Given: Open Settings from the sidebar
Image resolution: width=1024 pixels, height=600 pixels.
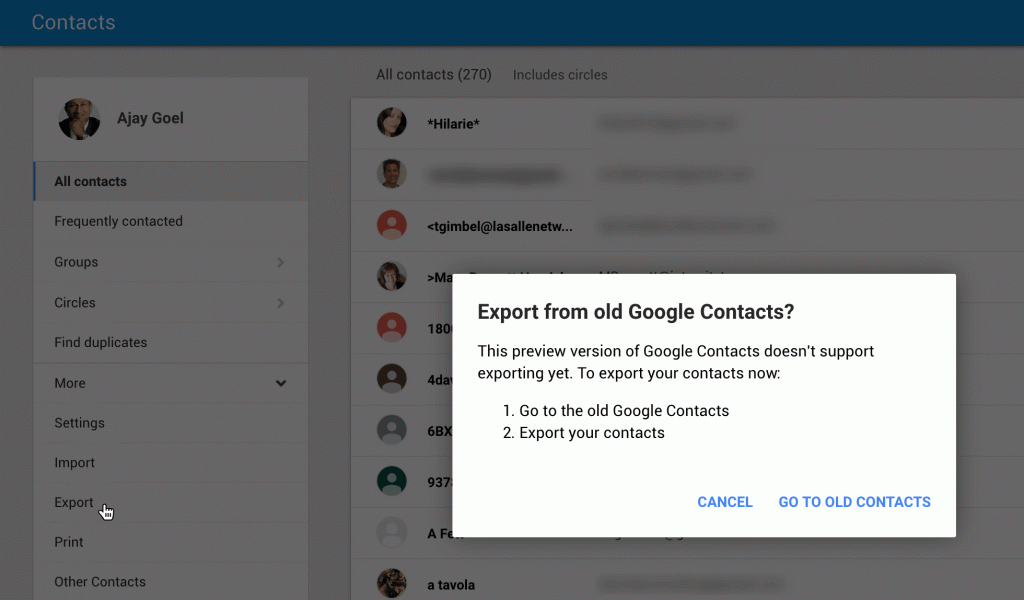Looking at the screenshot, I should 79,423.
